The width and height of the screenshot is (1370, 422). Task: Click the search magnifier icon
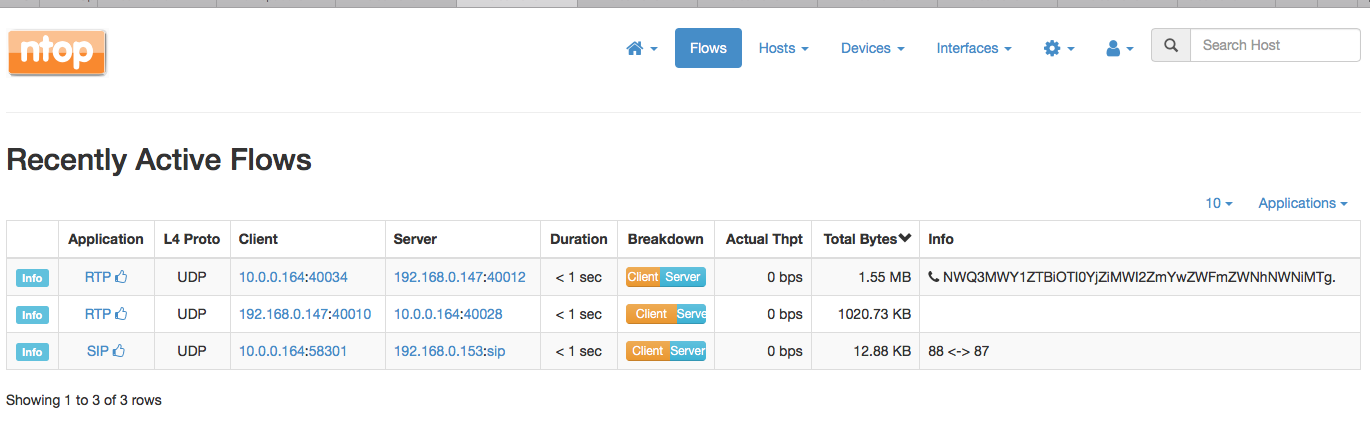pyautogui.click(x=1171, y=45)
